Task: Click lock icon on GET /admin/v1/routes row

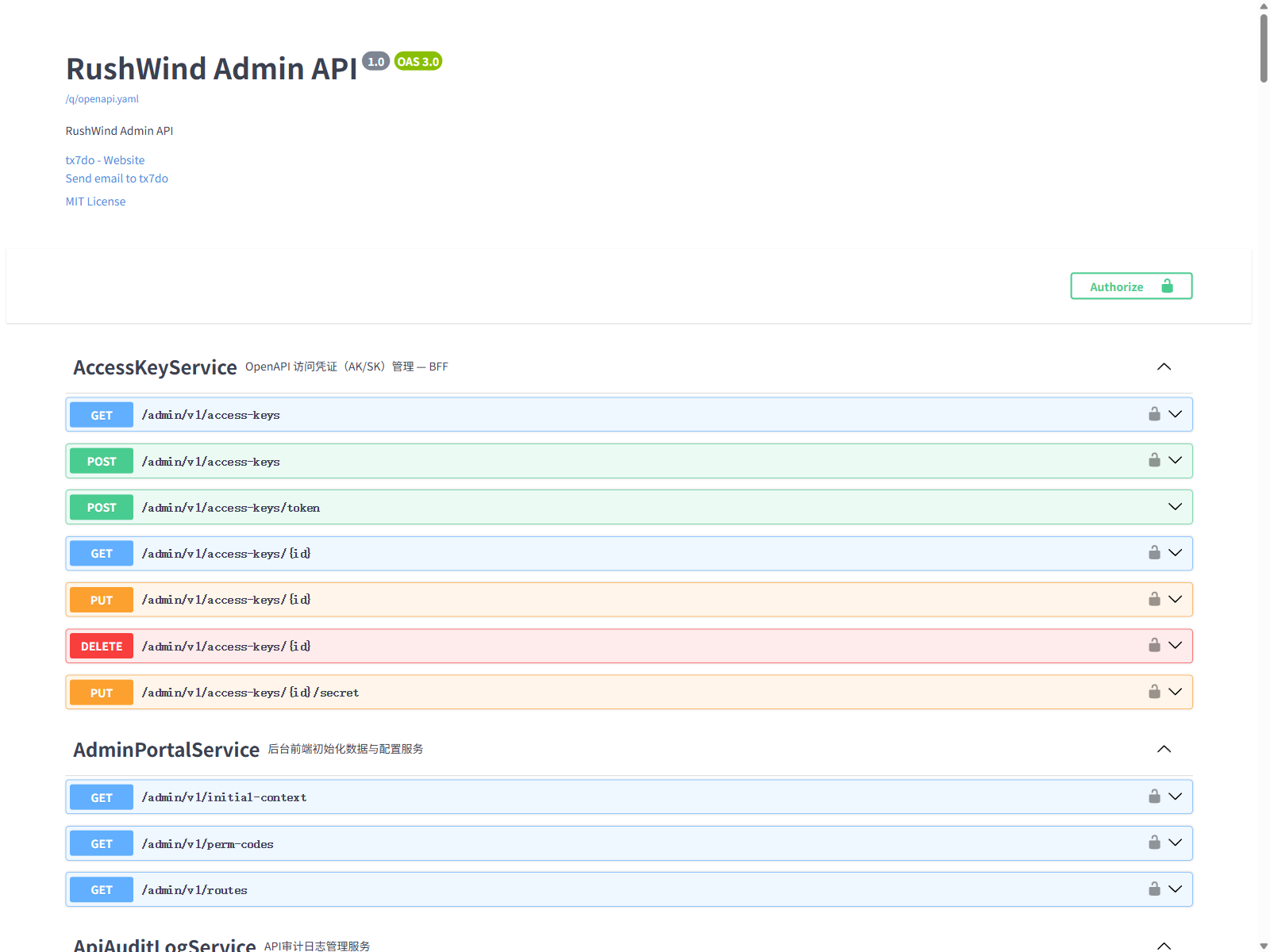Action: [x=1154, y=889]
